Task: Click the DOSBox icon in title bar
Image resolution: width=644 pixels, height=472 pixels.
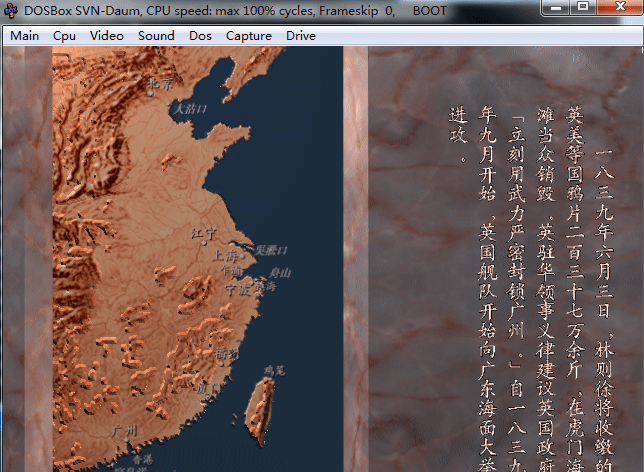Action: [11, 10]
